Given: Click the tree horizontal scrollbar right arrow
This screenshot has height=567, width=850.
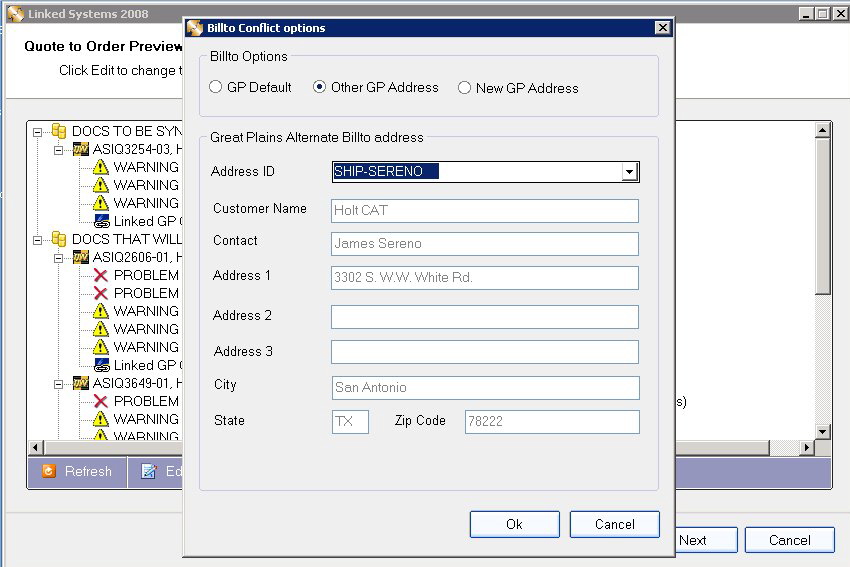Looking at the screenshot, I should (x=807, y=447).
